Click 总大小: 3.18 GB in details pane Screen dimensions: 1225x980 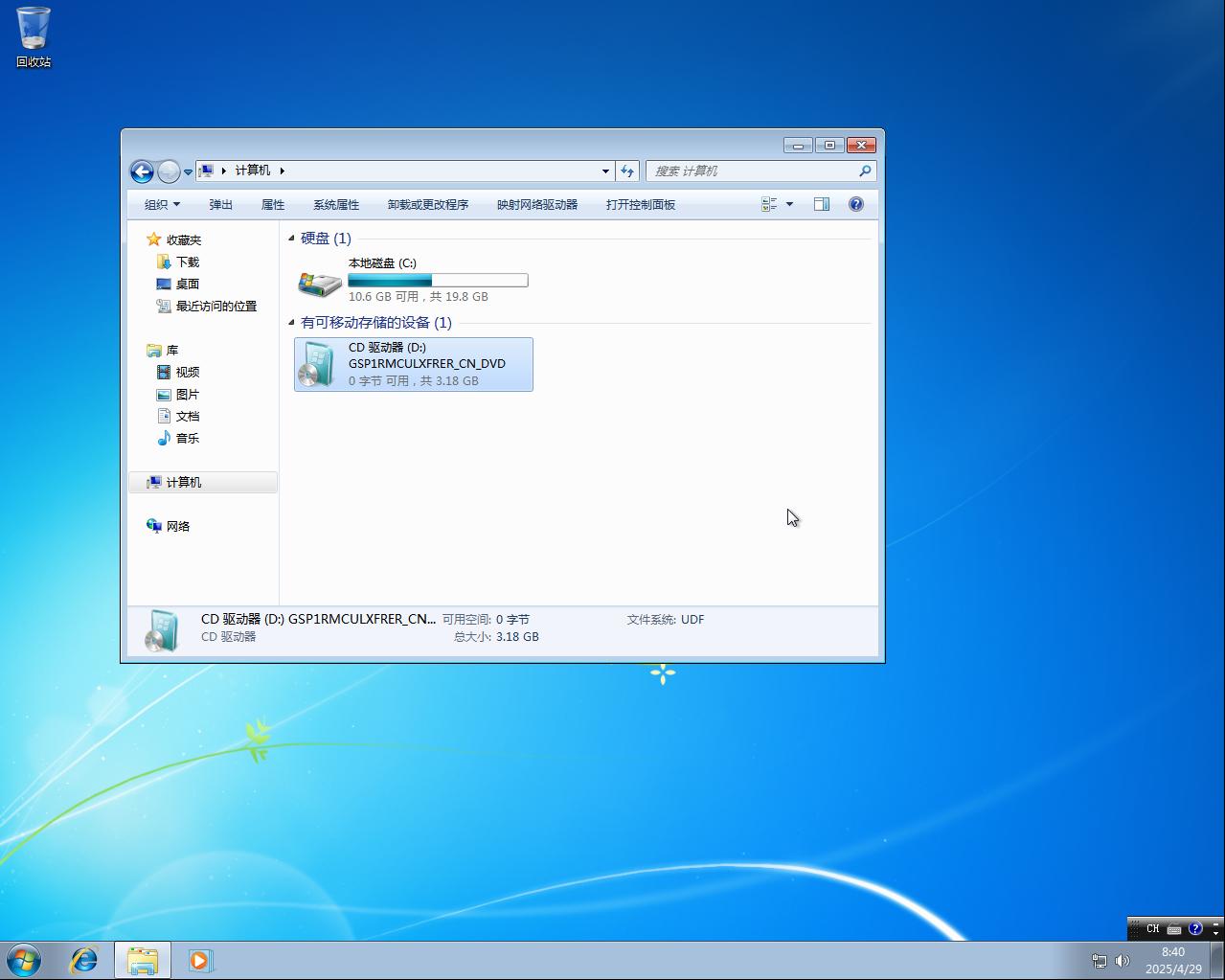coord(496,637)
